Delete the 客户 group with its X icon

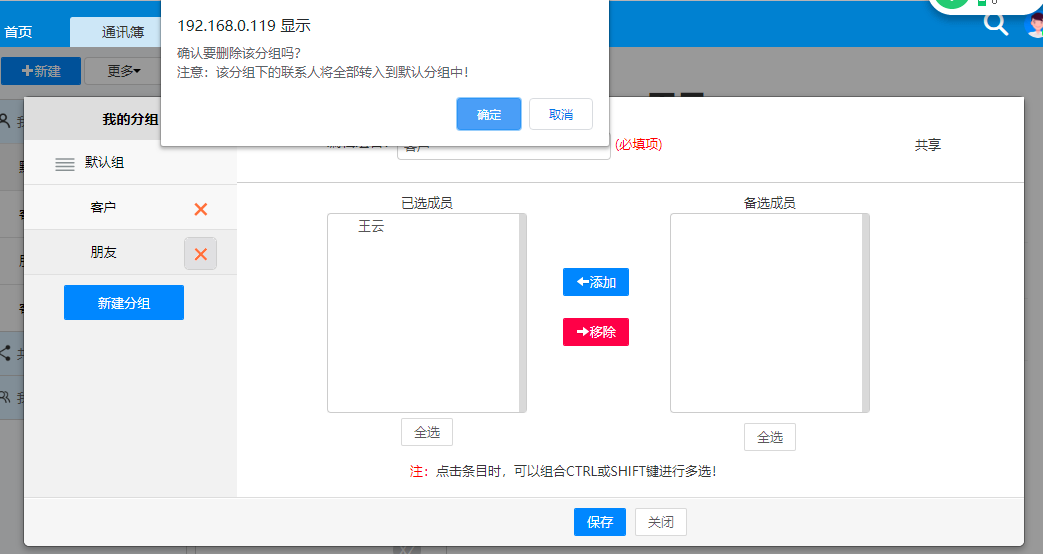pos(200,209)
